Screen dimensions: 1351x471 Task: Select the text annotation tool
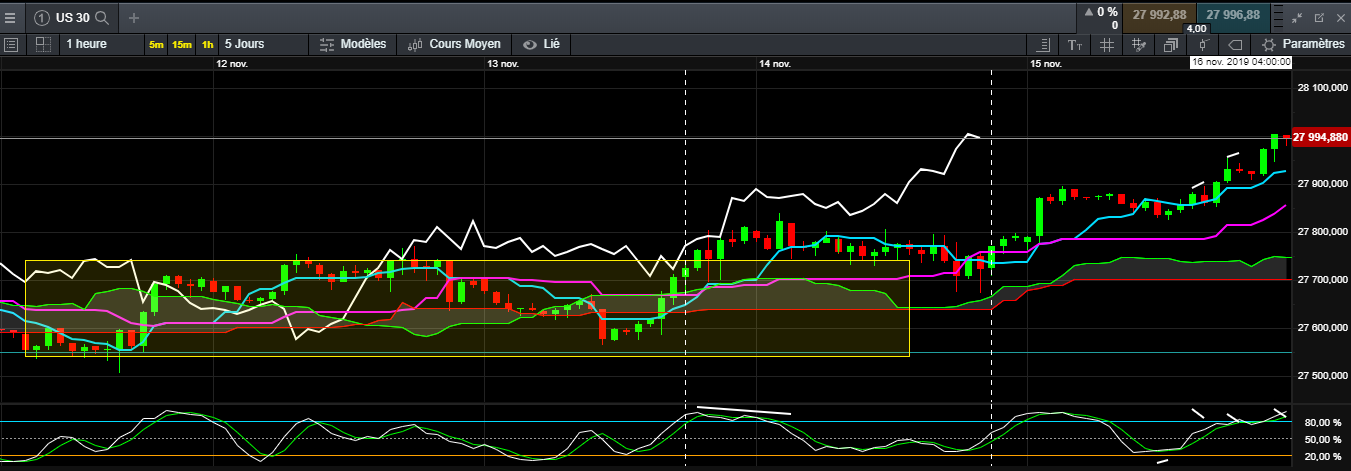click(1075, 45)
